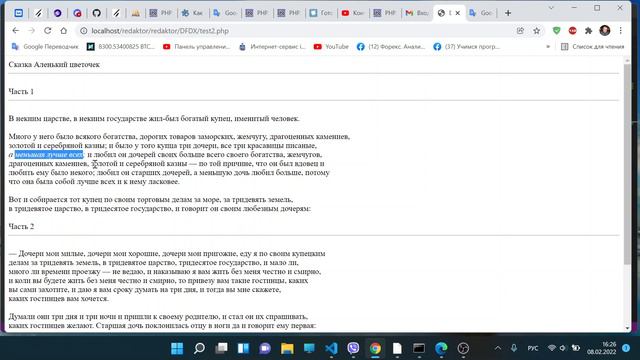Screen dimensions: 640x360
Task: Open a new browser tab
Action: [x=508, y=13]
